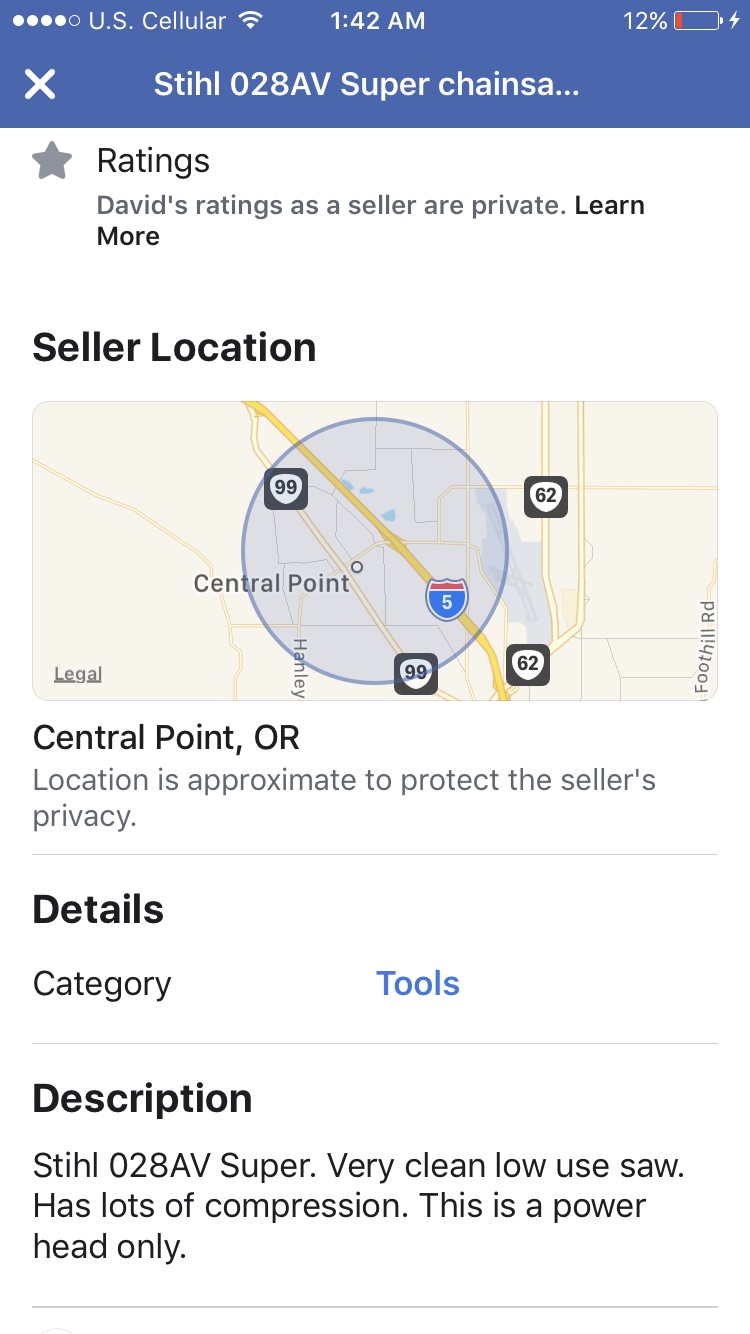
Task: Tap the Foothill Rd label on map
Action: tap(705, 647)
